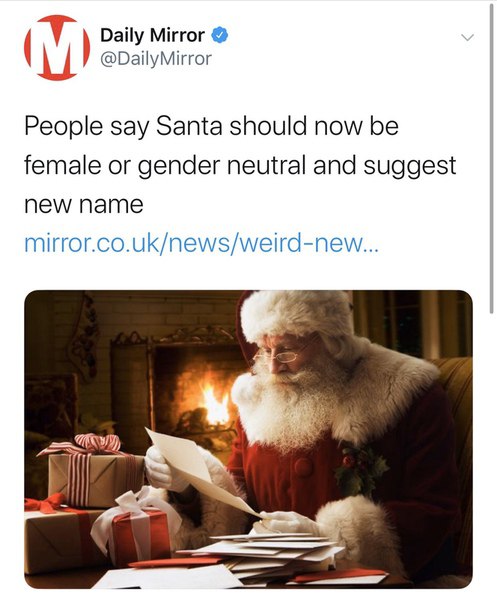
Task: Click Santa's white fur hat
Action: (297, 314)
